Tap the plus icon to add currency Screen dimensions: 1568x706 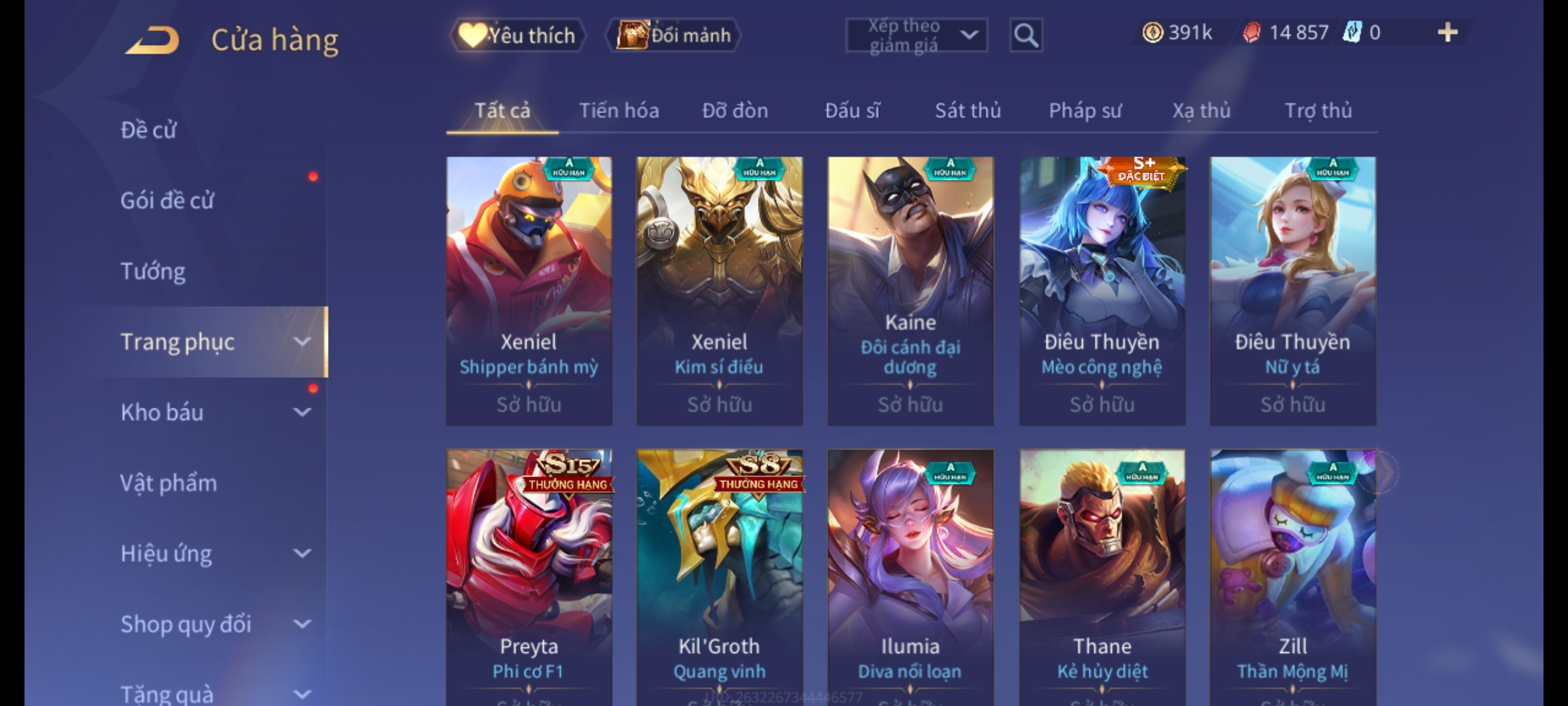click(x=1448, y=33)
